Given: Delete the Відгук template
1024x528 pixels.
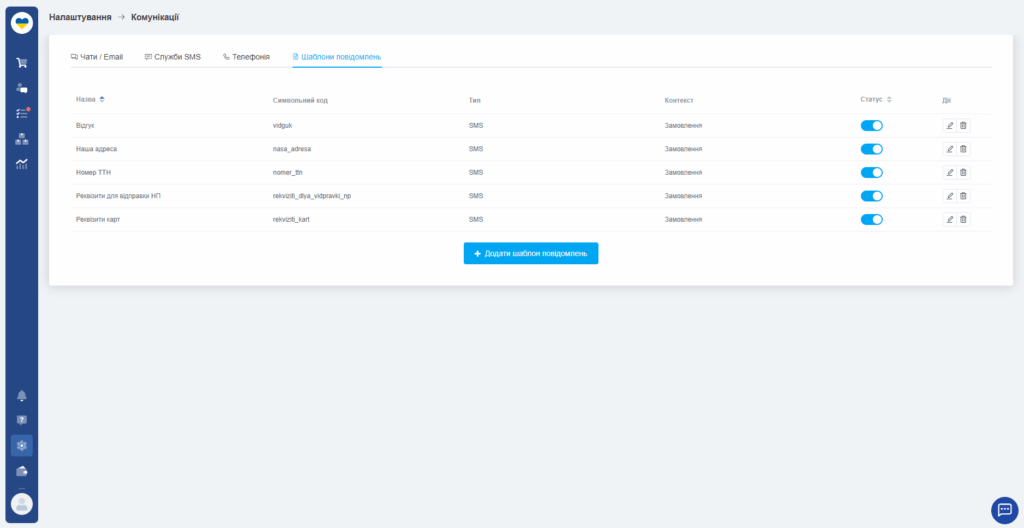Looking at the screenshot, I should pyautogui.click(x=963, y=125).
